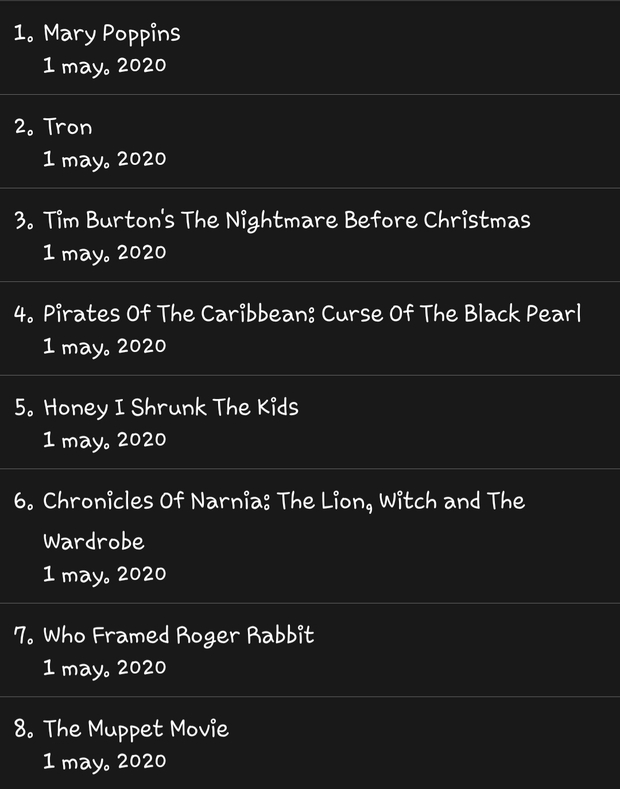Screen dimensions: 620x789
Task: Open Tim Burton's The Nightmare Before Christmas
Action: [x=287, y=220]
